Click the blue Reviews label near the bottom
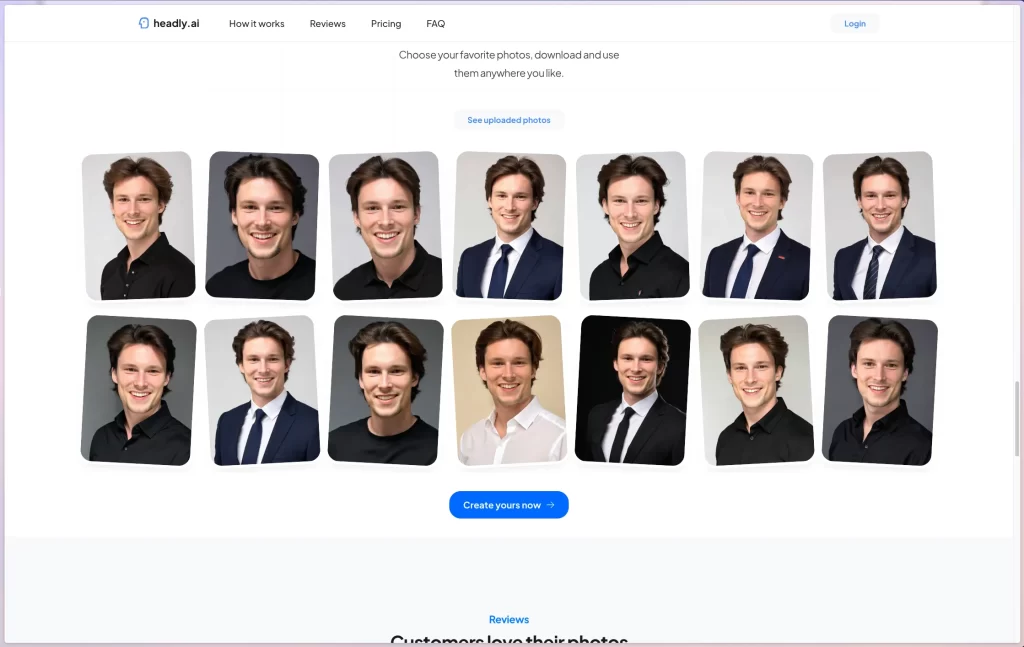 click(509, 618)
